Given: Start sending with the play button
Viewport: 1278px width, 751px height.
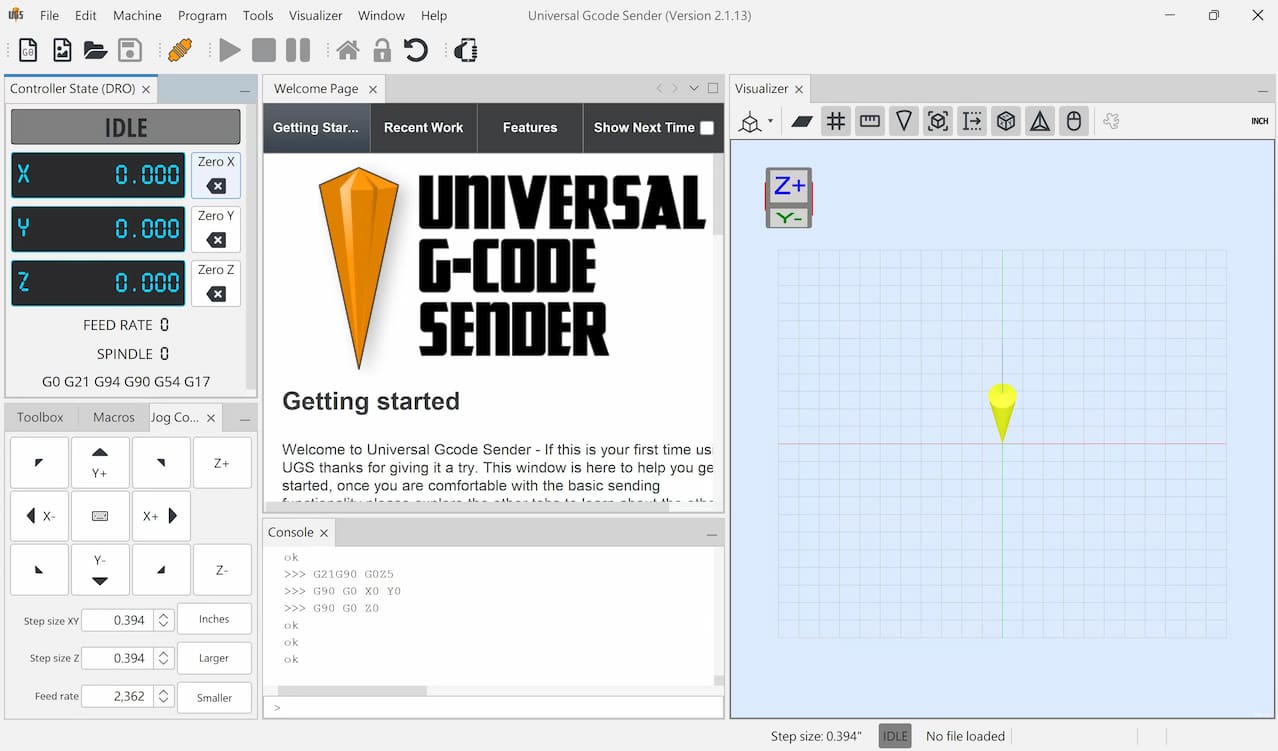Looking at the screenshot, I should pyautogui.click(x=230, y=50).
